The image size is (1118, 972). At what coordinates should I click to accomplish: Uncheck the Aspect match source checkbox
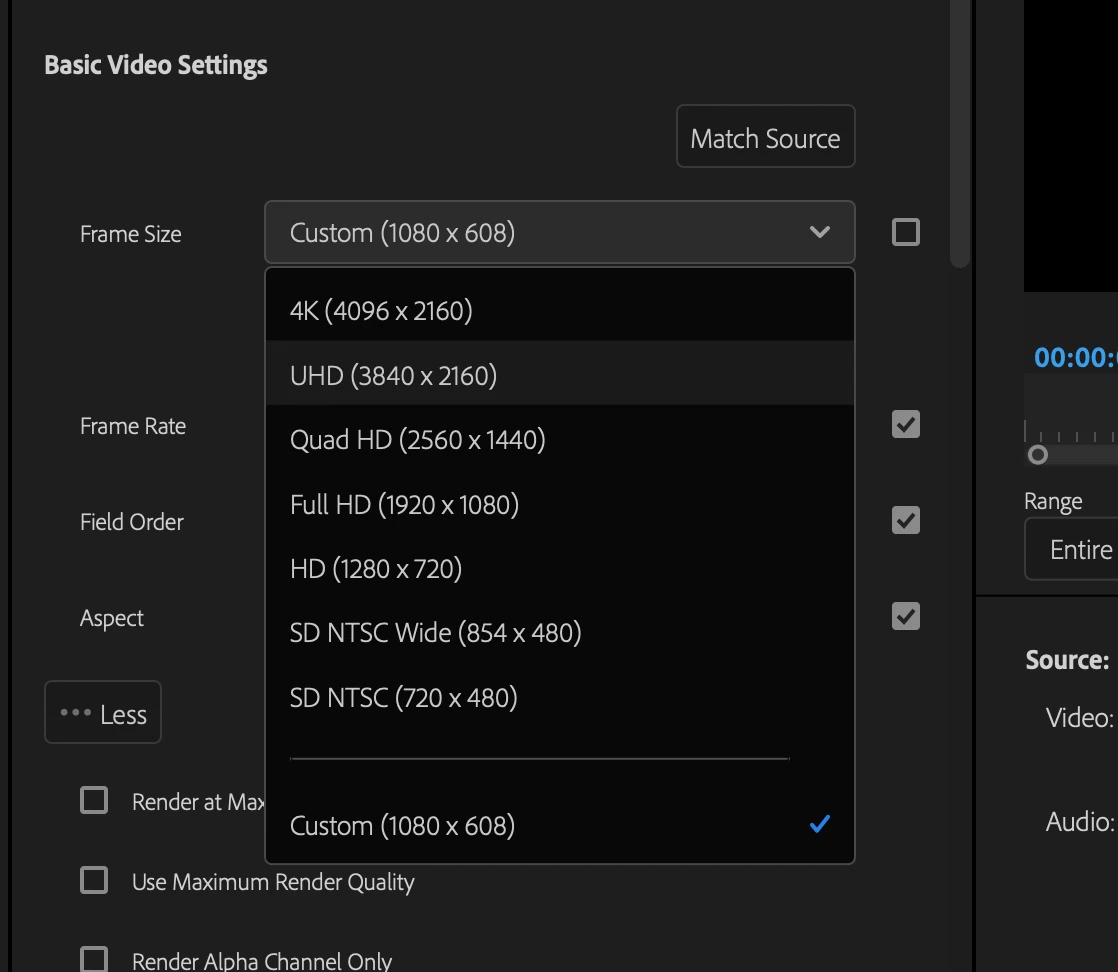[906, 617]
